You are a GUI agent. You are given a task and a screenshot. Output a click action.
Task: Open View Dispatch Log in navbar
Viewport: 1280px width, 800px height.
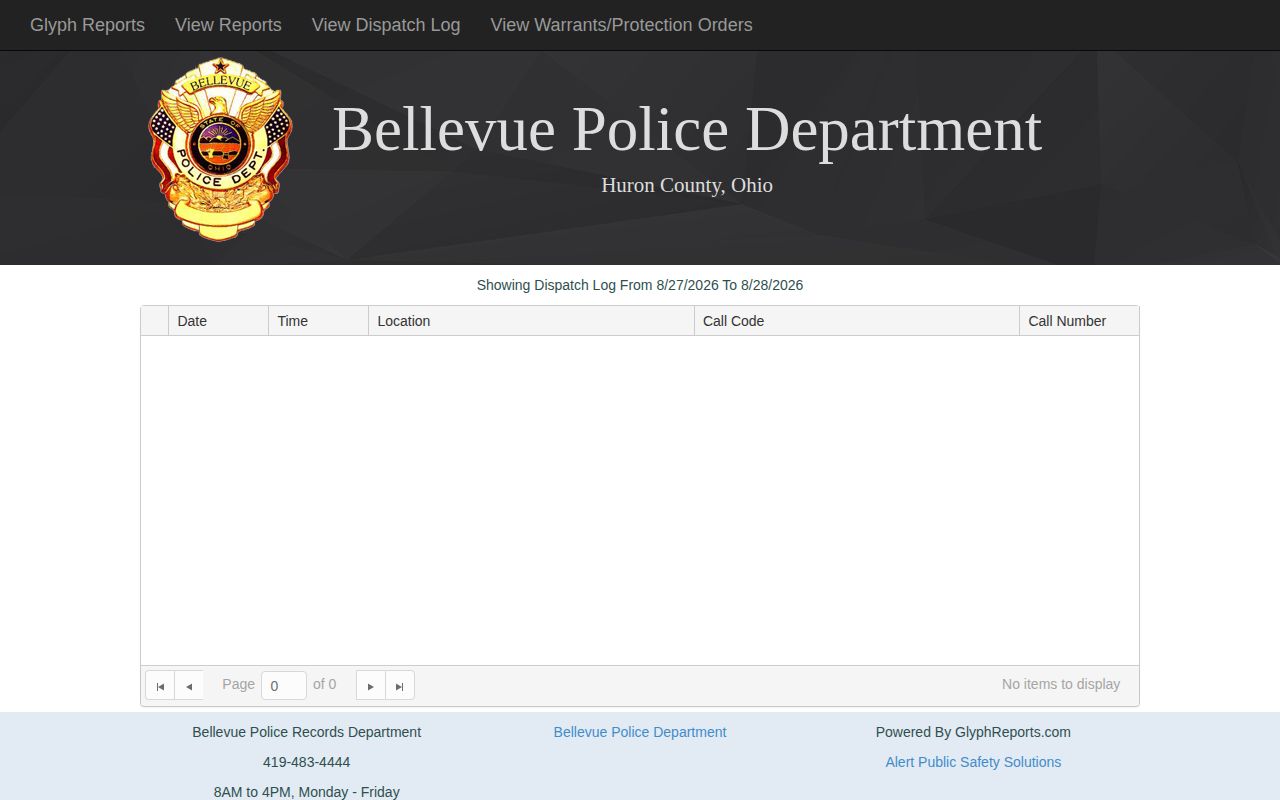[386, 25]
